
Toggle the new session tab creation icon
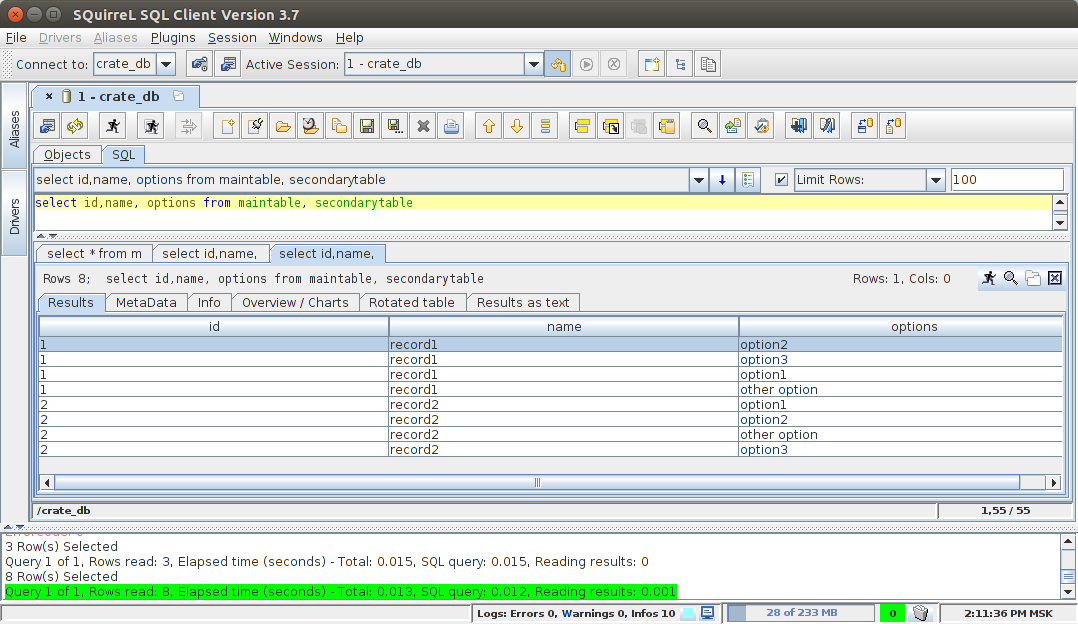coord(651,63)
